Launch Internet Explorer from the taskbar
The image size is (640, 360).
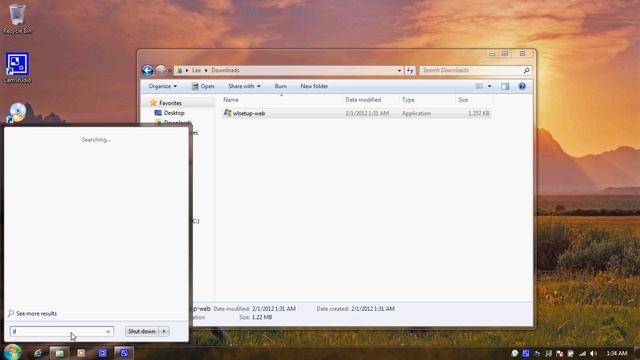tap(38, 353)
